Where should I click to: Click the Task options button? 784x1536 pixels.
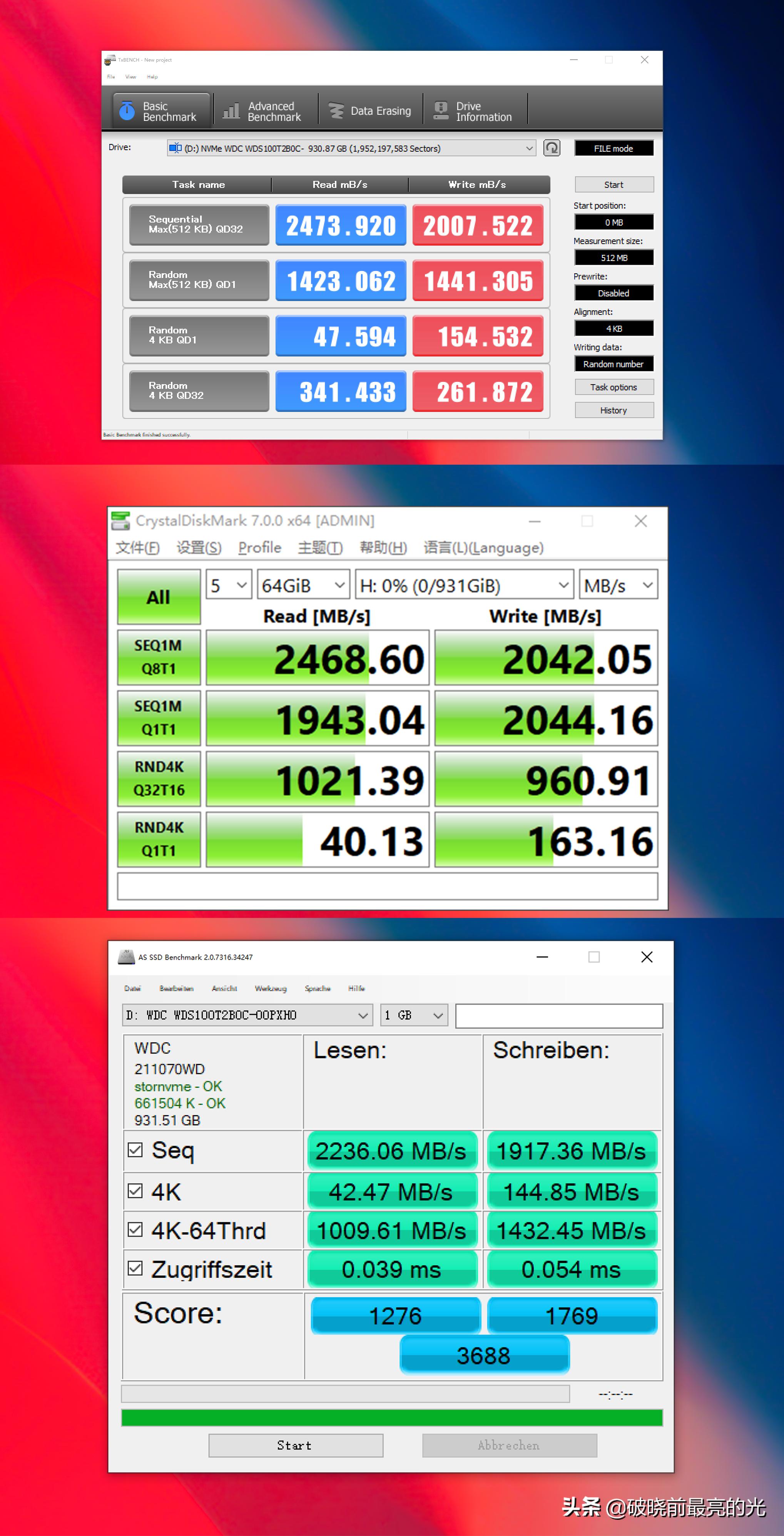pos(613,387)
